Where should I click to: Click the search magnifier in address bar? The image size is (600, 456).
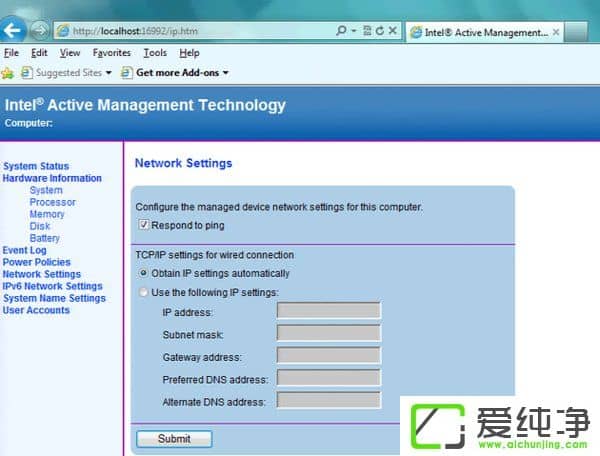click(341, 31)
